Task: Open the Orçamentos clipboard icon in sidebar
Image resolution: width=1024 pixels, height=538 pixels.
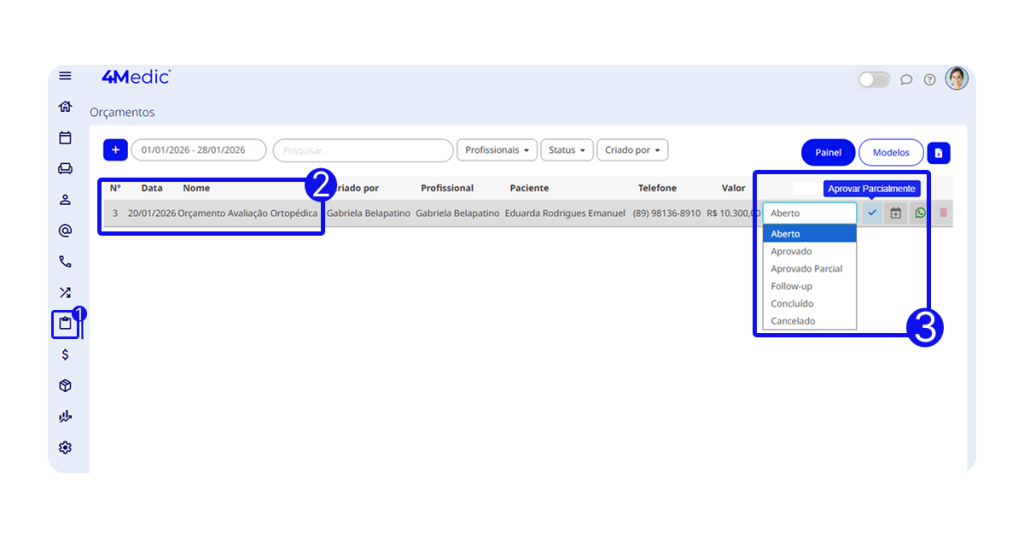Action: coord(65,324)
